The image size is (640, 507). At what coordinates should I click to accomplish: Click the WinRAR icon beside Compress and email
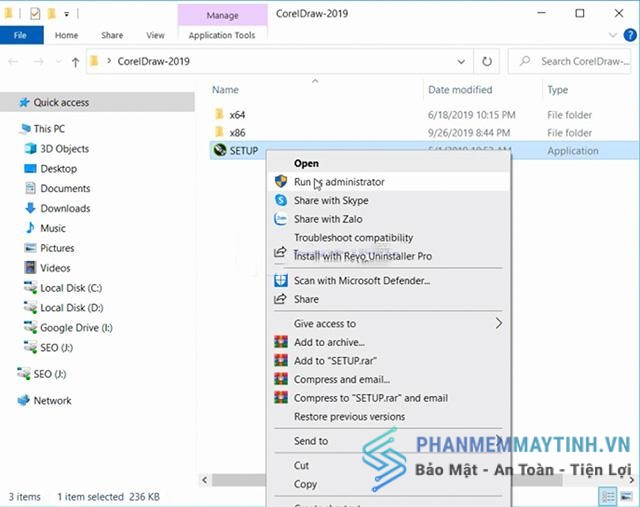[281, 379]
